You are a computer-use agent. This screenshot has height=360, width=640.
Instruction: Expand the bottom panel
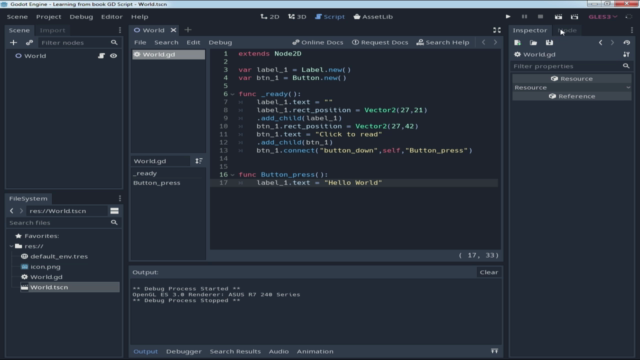click(494, 351)
